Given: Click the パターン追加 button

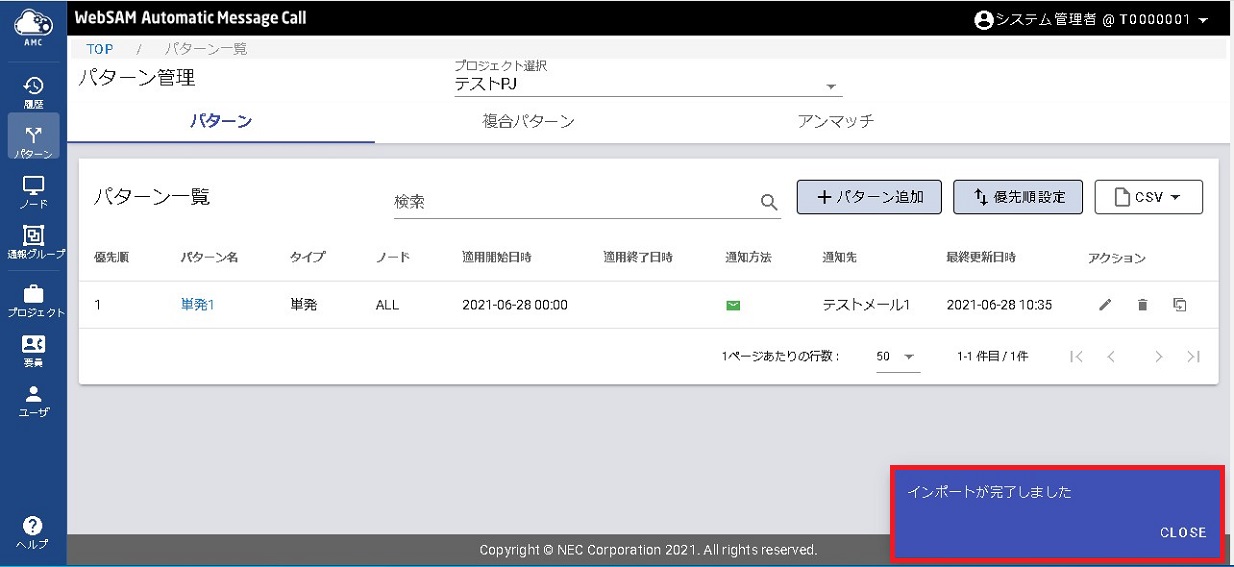Looking at the screenshot, I should click(x=869, y=197).
